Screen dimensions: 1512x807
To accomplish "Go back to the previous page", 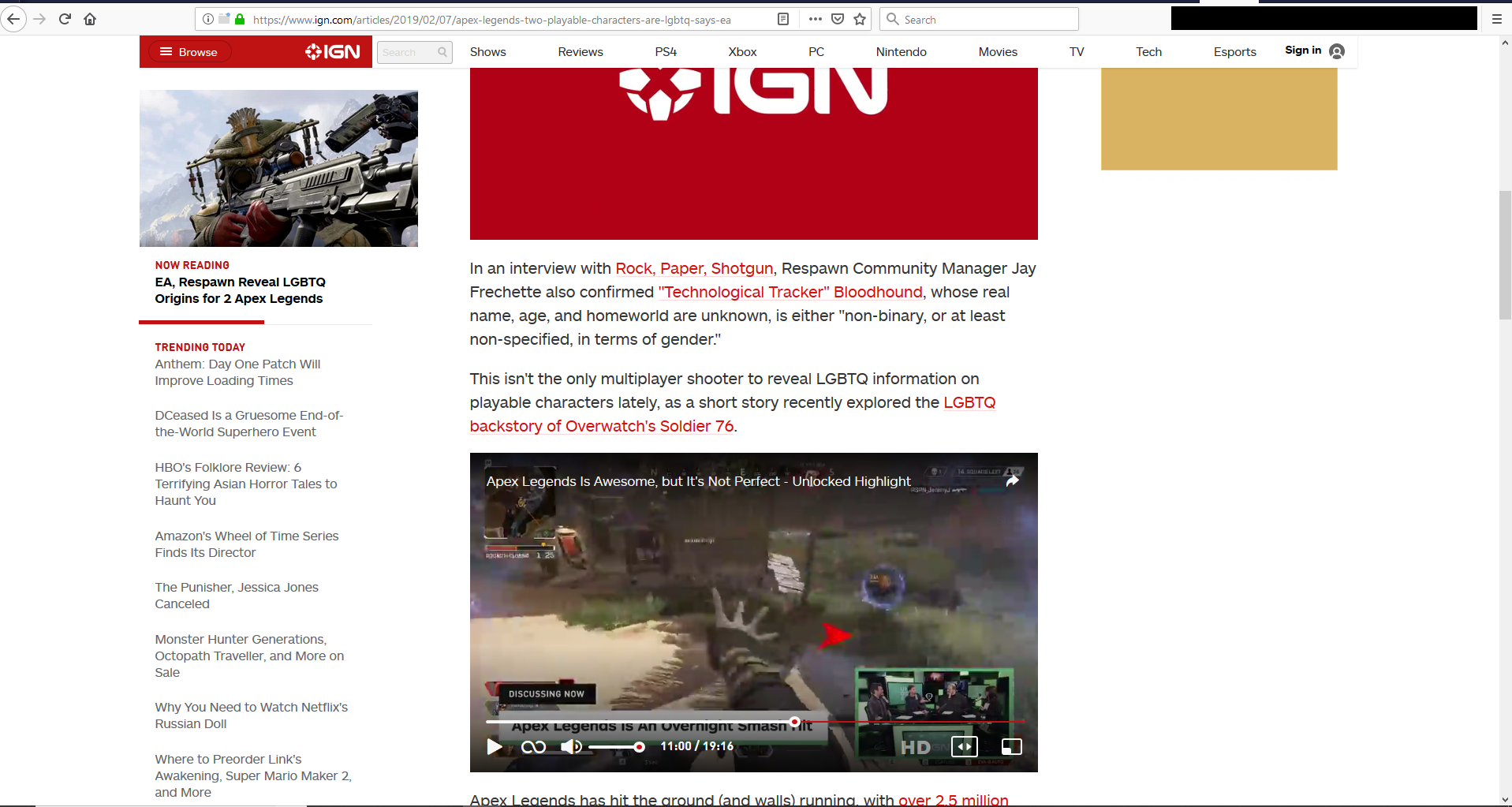I will click(13, 19).
